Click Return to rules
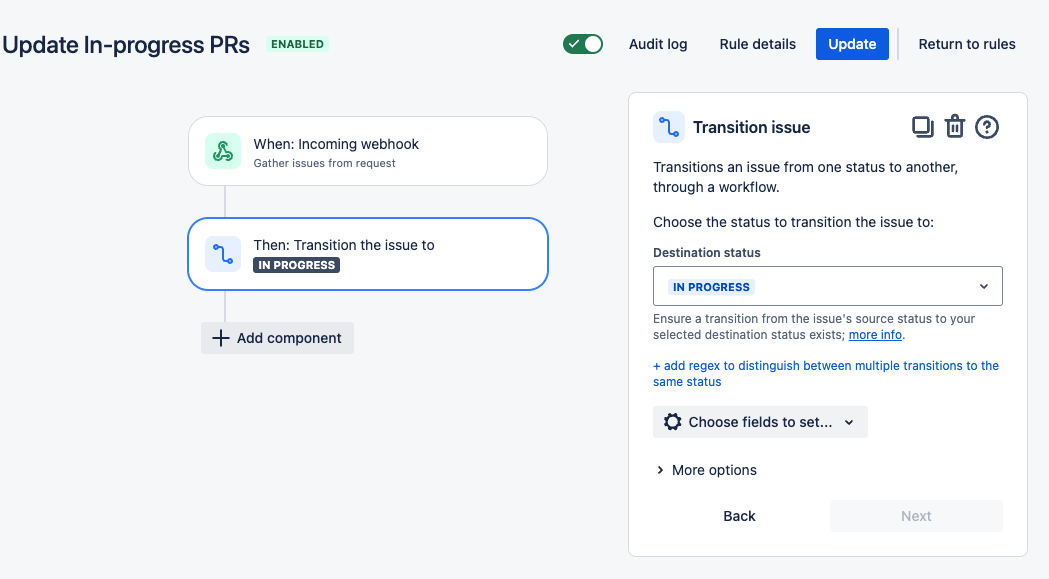The width and height of the screenshot is (1049, 579). point(966,44)
